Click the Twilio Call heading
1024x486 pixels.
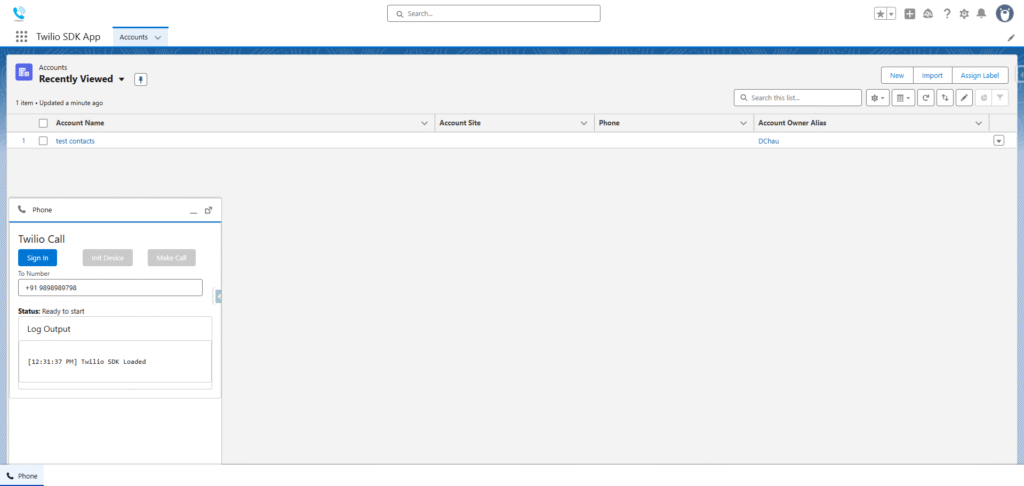tap(41, 239)
